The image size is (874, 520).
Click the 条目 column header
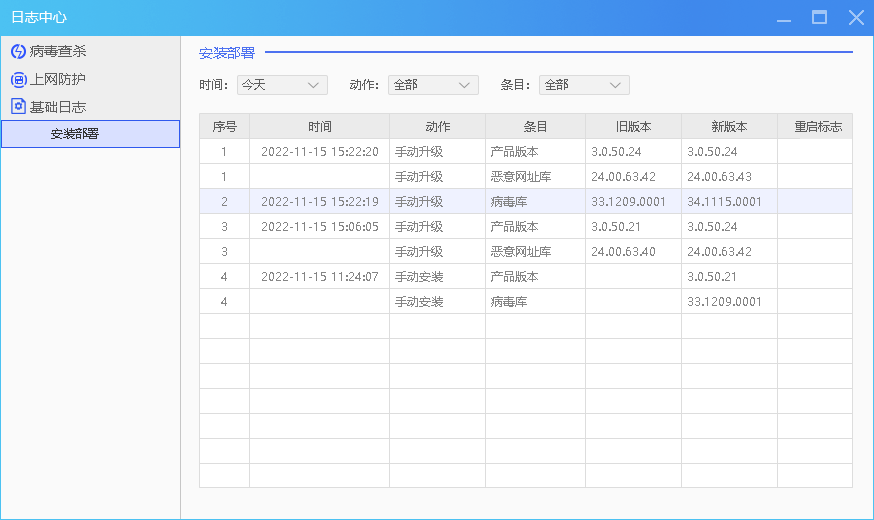pos(535,127)
